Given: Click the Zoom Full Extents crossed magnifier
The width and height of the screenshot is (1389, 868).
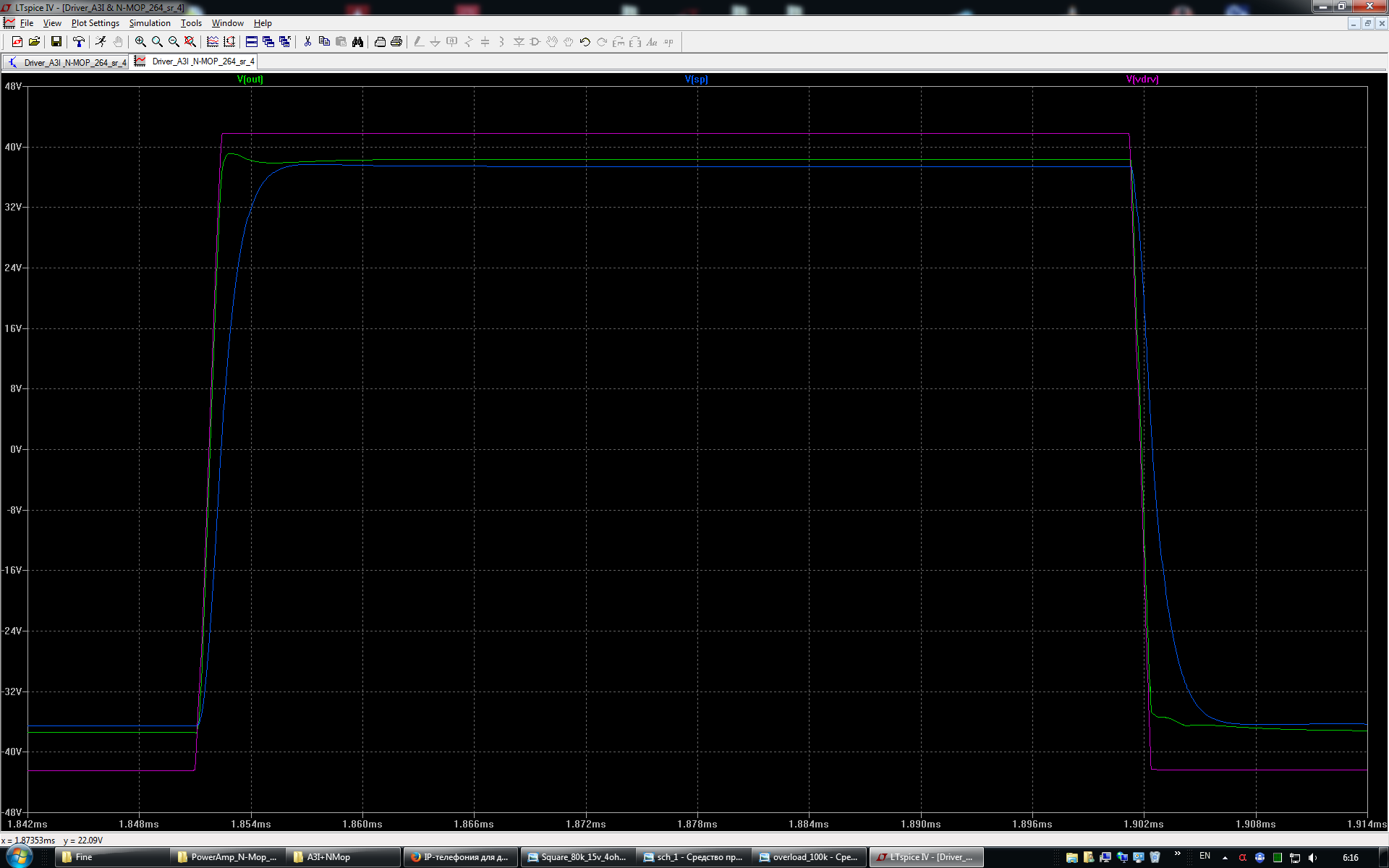Looking at the screenshot, I should click(x=190, y=42).
